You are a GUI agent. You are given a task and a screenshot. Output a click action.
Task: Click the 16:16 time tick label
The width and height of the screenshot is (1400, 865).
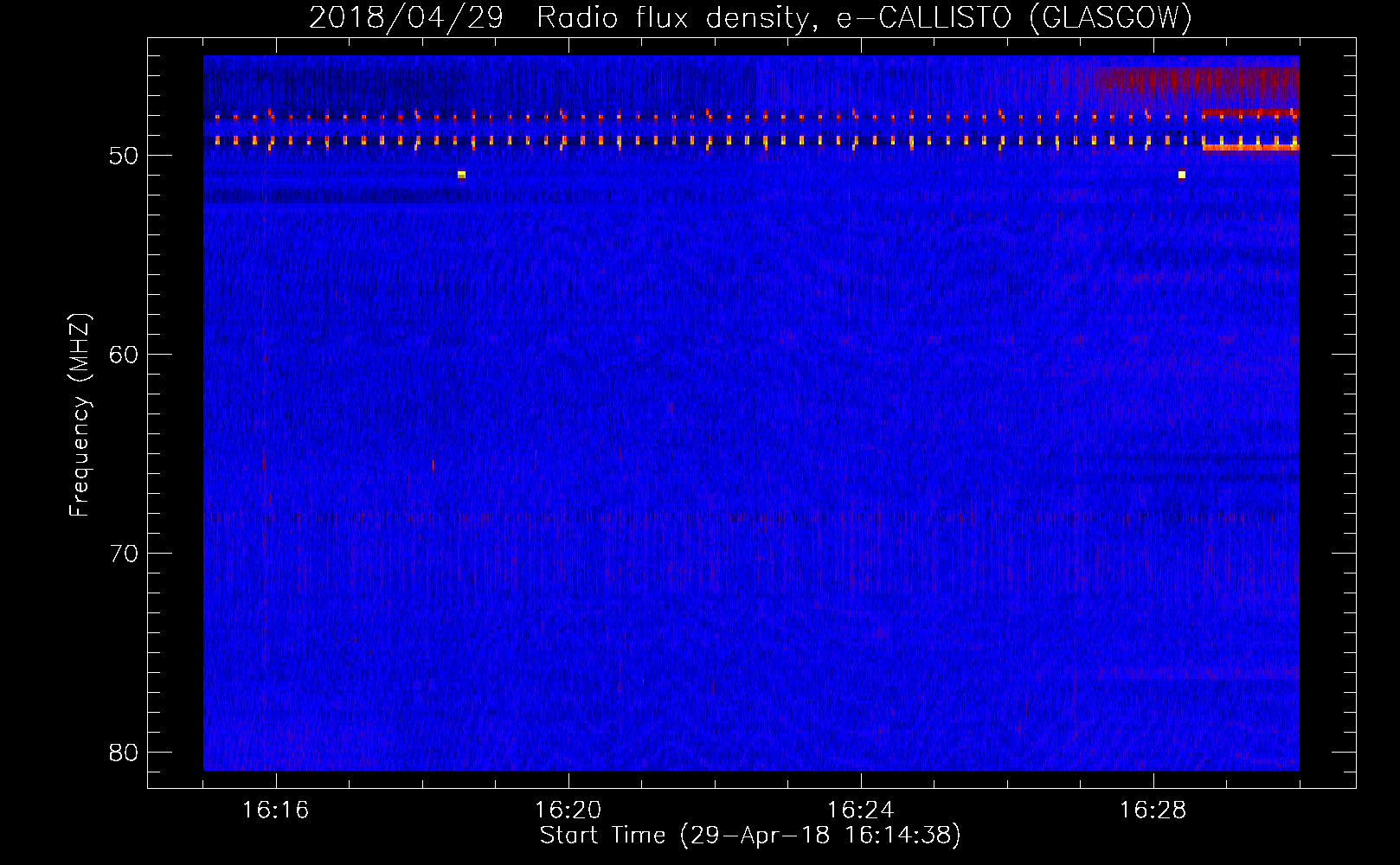(275, 811)
